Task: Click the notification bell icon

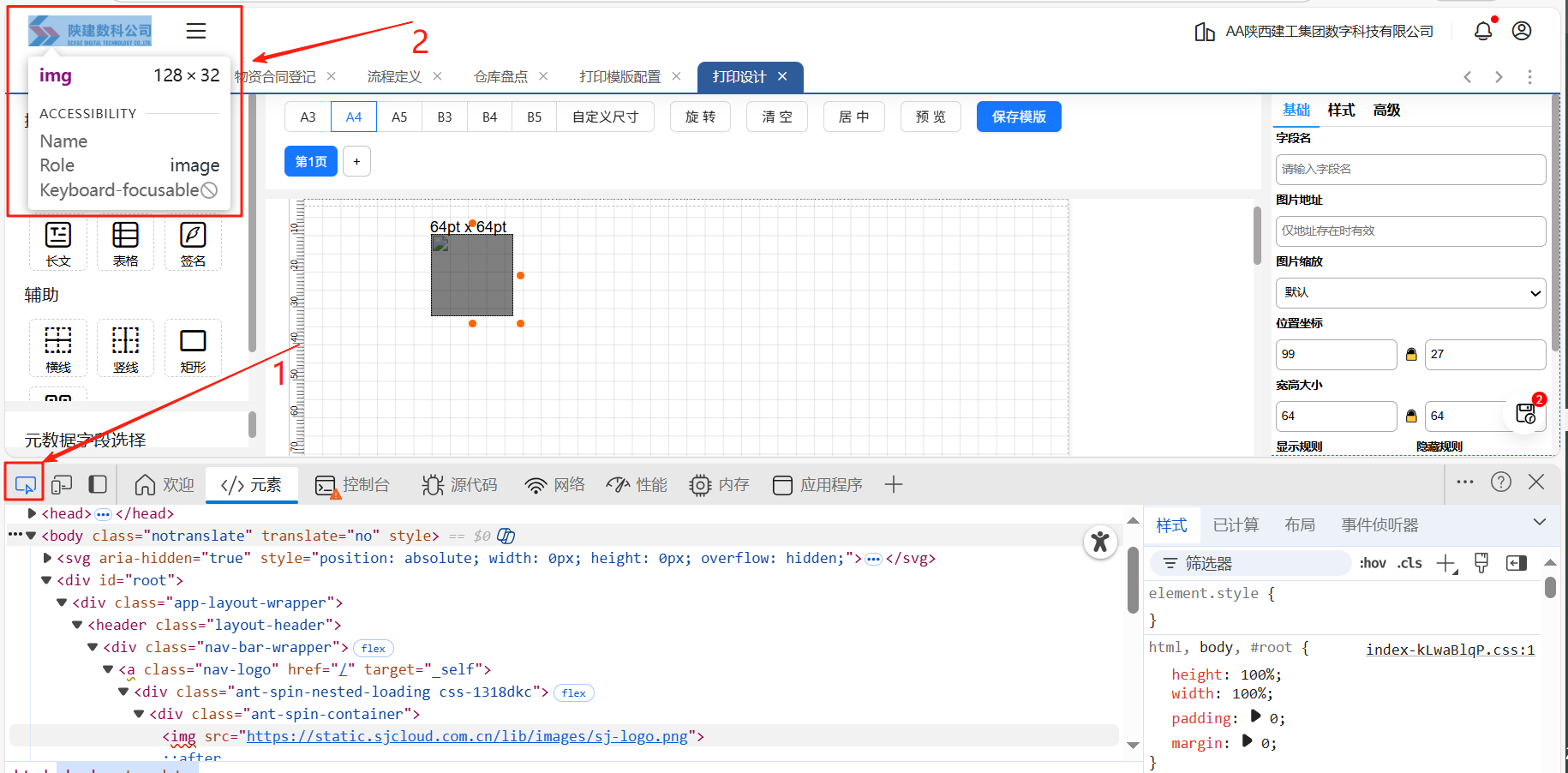Action: pos(1482,31)
